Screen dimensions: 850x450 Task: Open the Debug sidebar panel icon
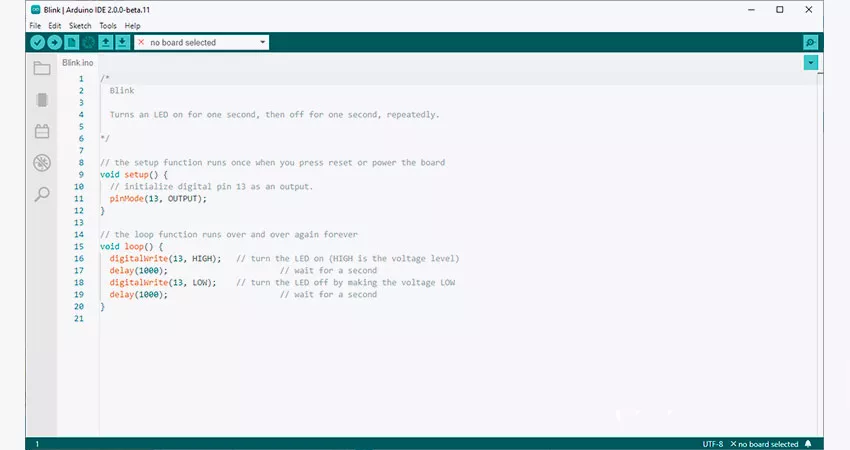42,163
